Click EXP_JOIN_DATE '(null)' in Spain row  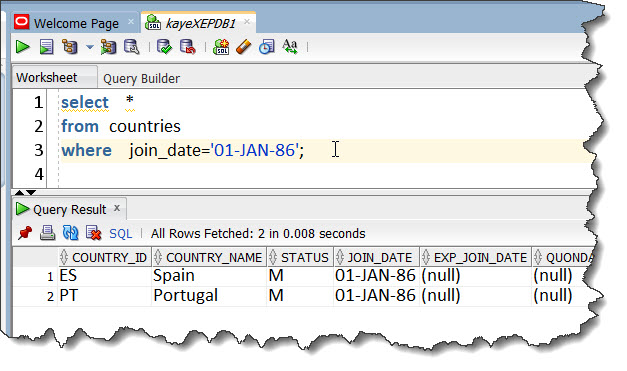pyautogui.click(x=475, y=276)
